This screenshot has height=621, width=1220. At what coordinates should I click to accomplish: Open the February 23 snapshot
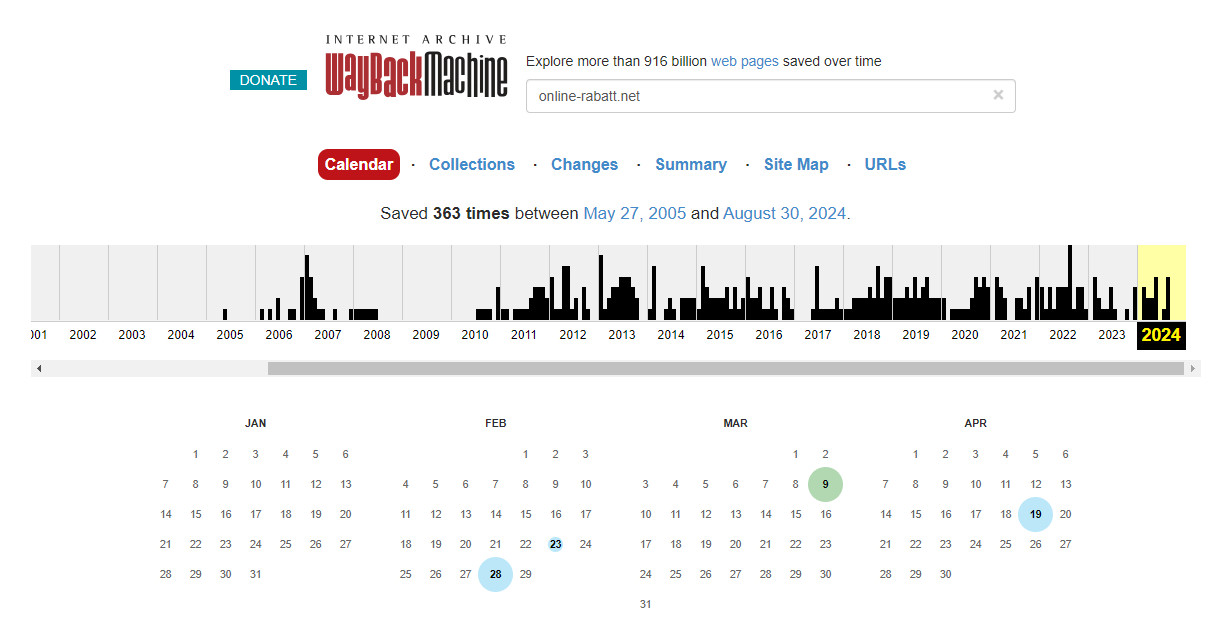pos(555,544)
